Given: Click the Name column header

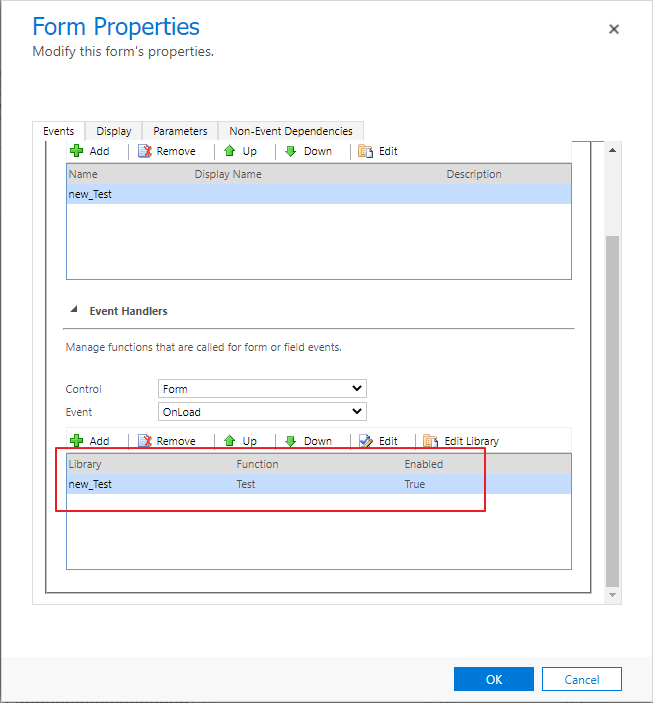Looking at the screenshot, I should pos(83,174).
